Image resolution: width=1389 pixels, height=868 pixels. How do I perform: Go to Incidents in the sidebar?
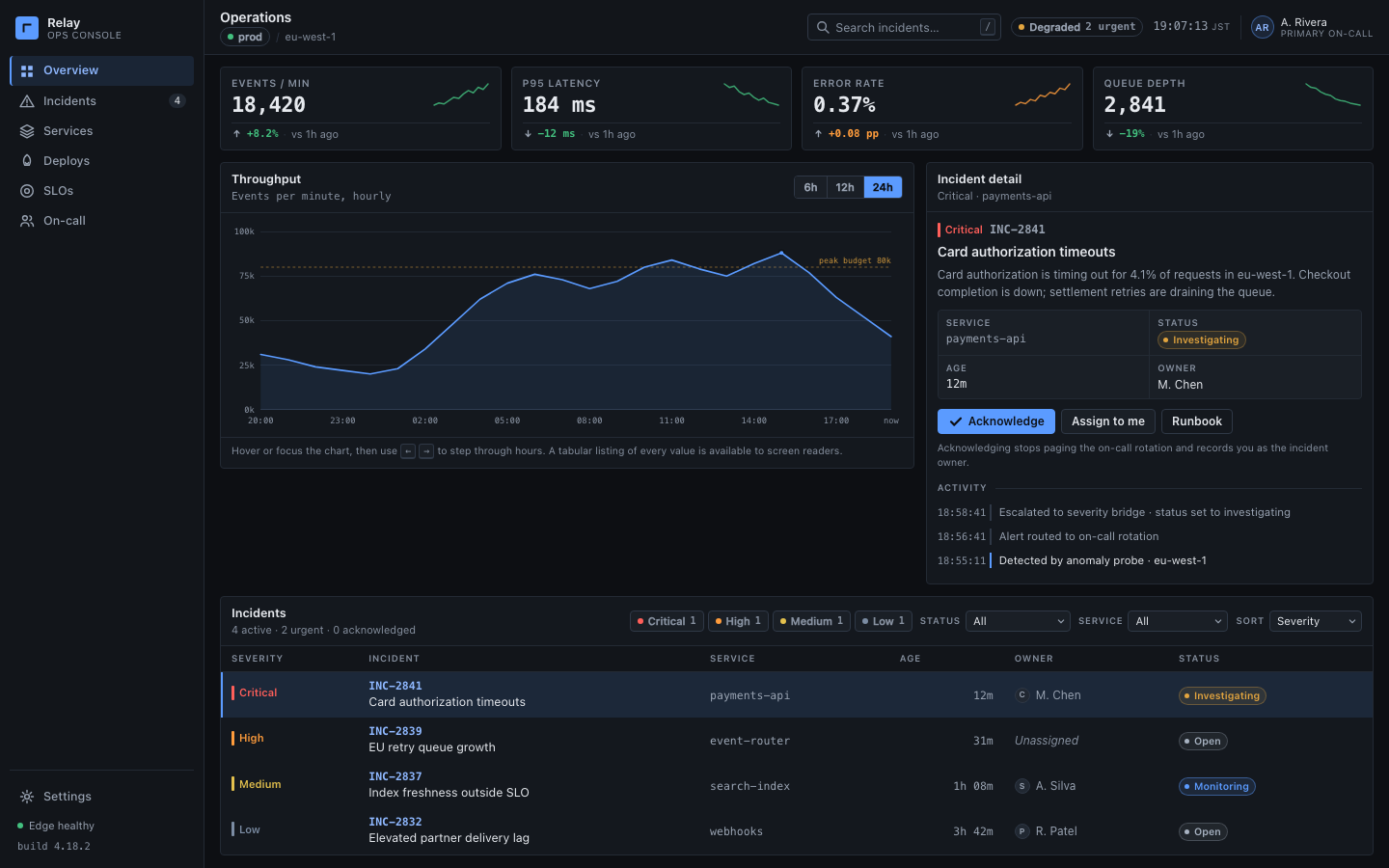pos(101,101)
